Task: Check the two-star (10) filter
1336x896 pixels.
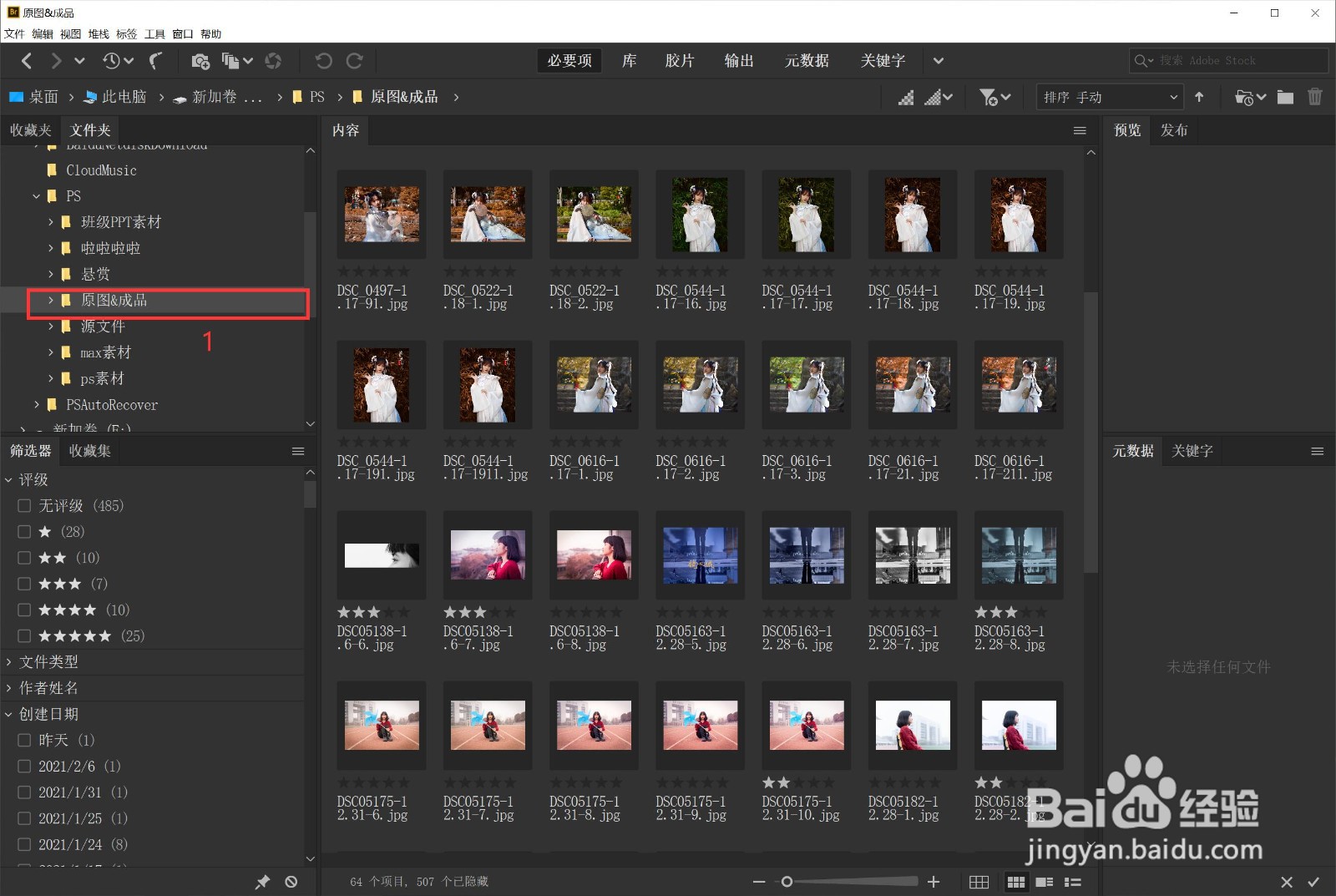Action: click(24, 557)
